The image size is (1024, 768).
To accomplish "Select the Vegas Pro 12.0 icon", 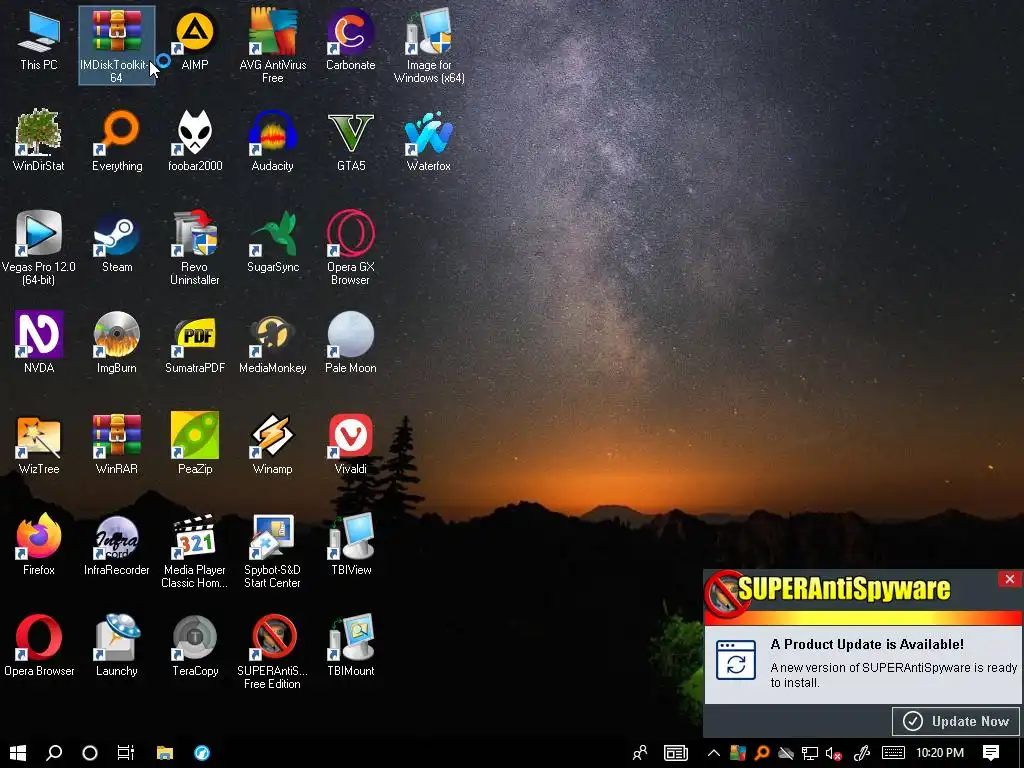I will [x=39, y=248].
